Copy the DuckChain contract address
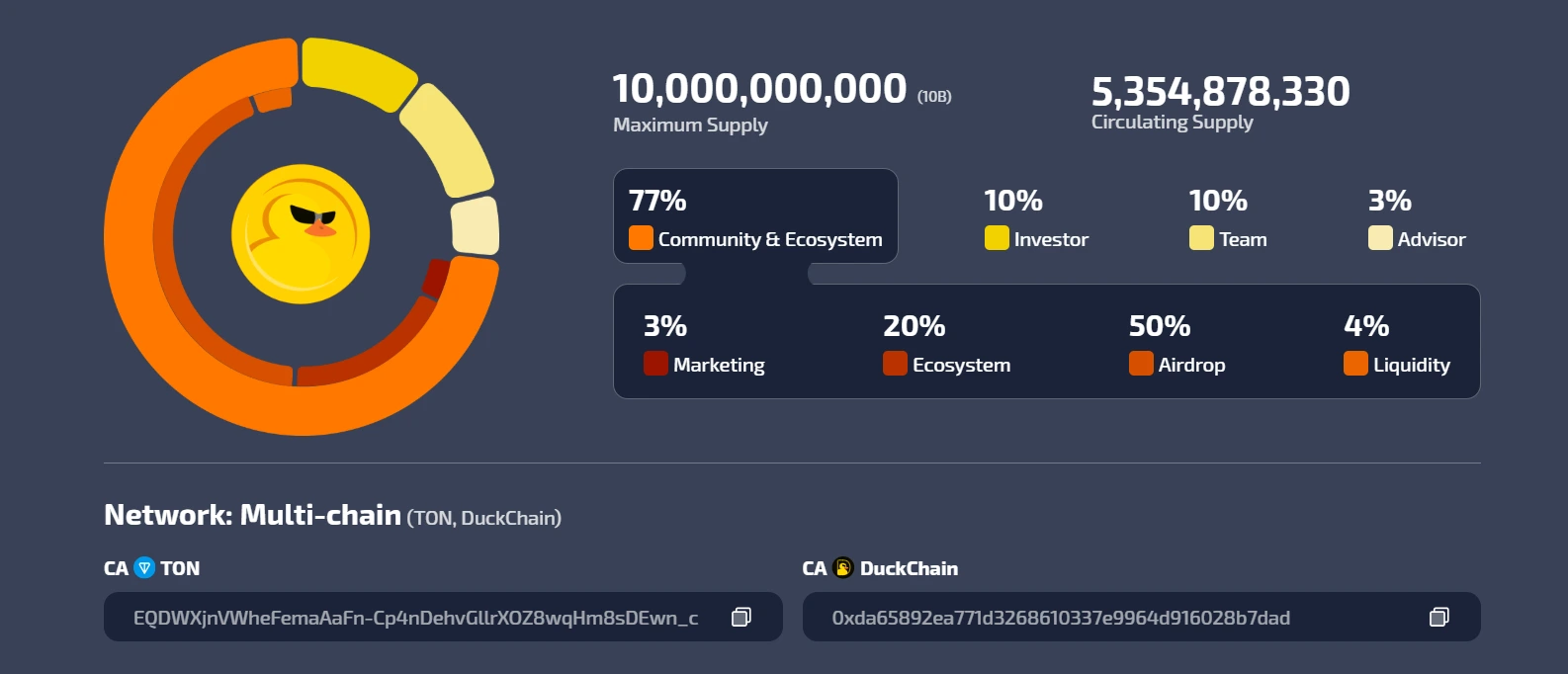The image size is (1568, 674). (x=1439, y=617)
